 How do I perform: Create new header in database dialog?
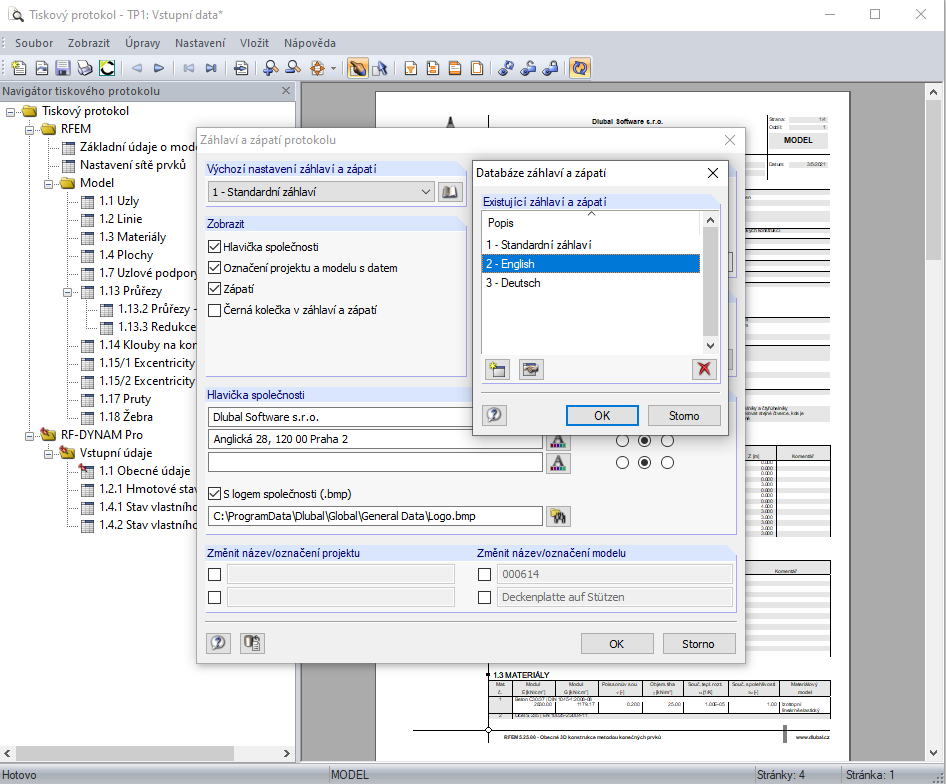coord(498,369)
